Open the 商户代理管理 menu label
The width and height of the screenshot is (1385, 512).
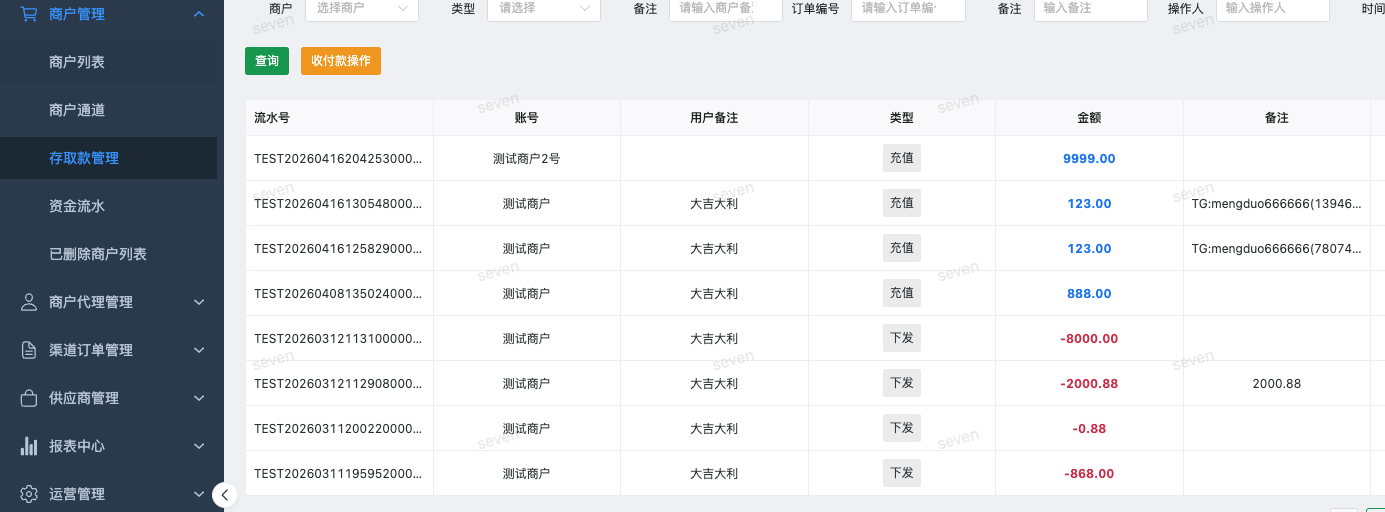91,302
